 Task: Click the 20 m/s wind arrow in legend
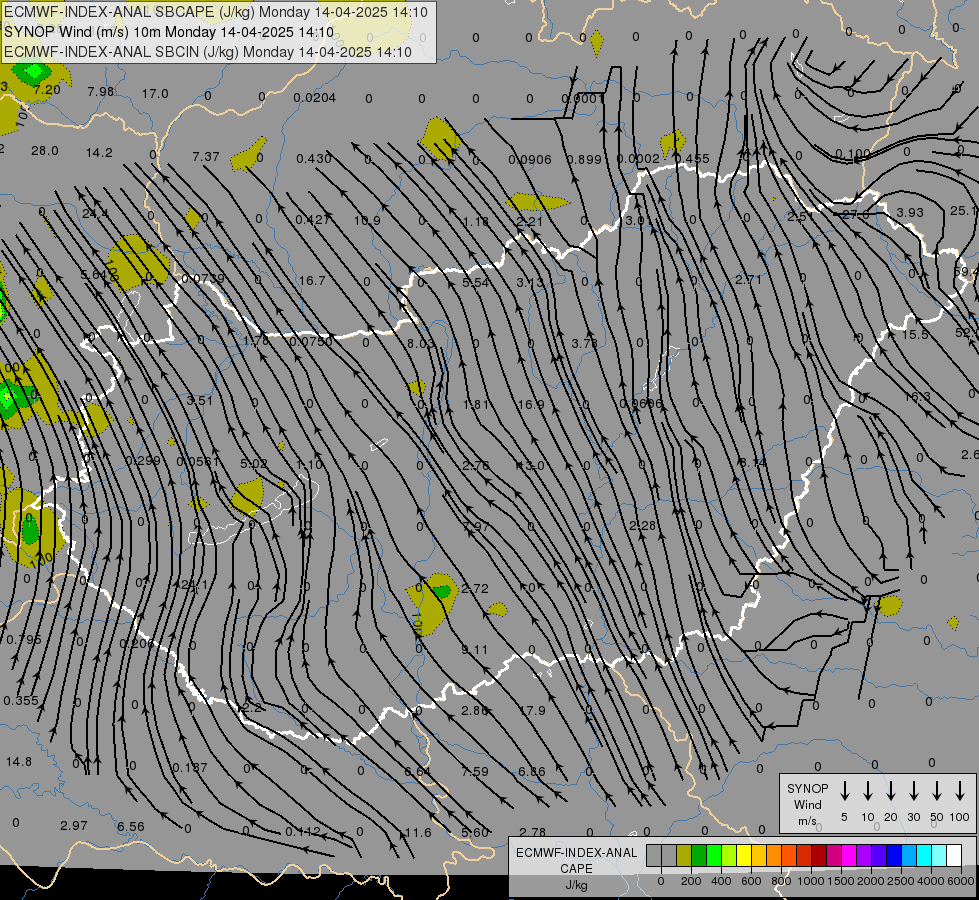(x=890, y=791)
